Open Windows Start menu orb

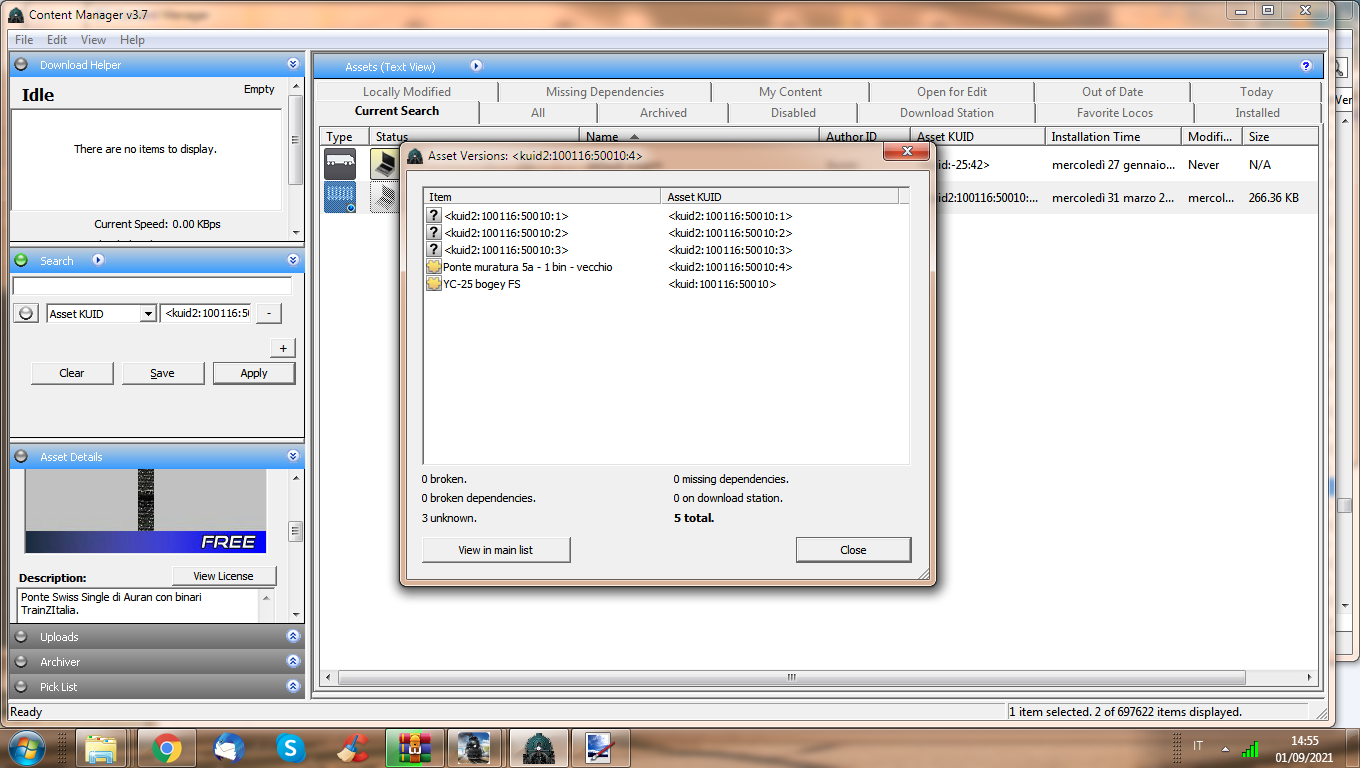pos(27,748)
